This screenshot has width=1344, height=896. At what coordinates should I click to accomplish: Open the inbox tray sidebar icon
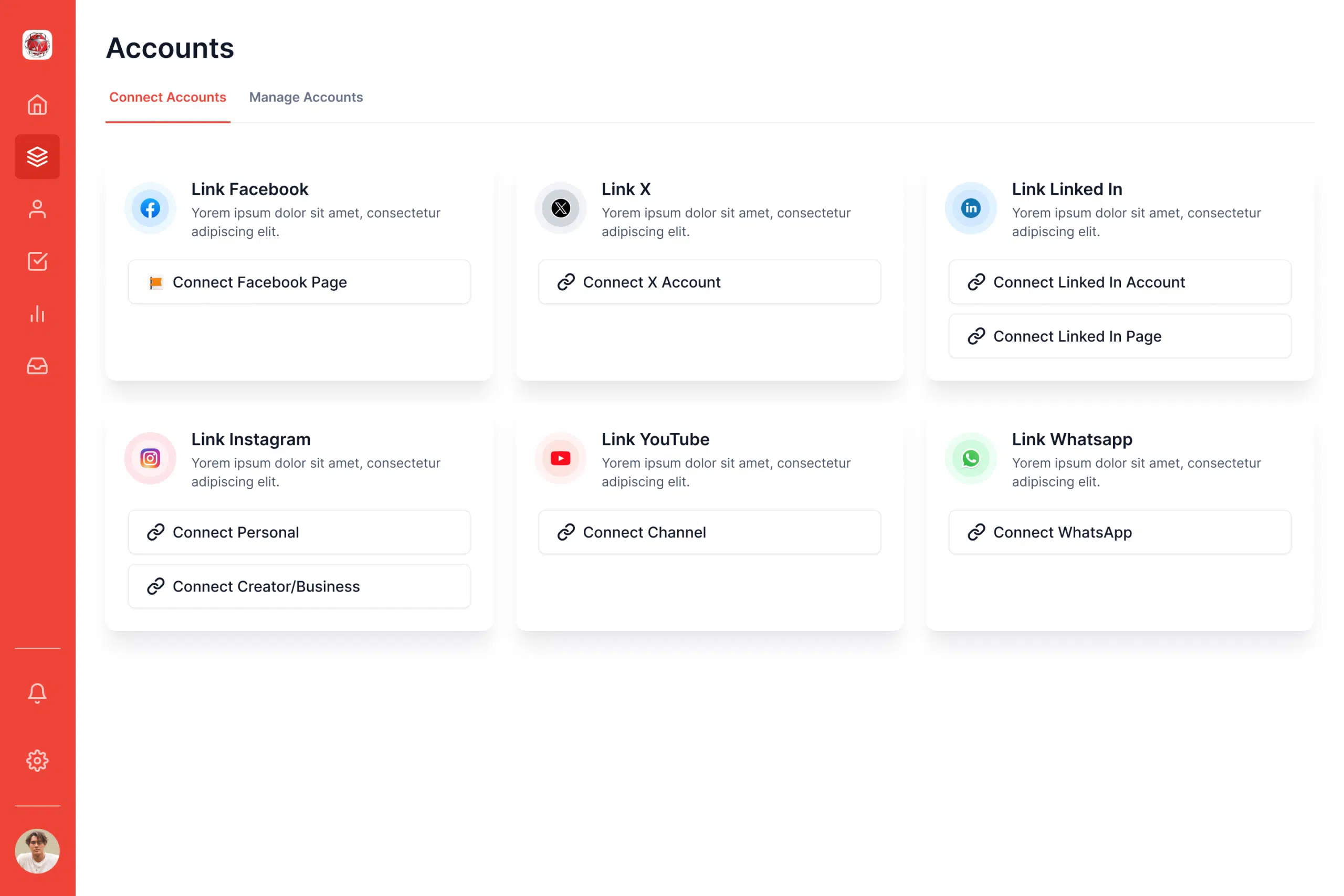[x=37, y=366]
